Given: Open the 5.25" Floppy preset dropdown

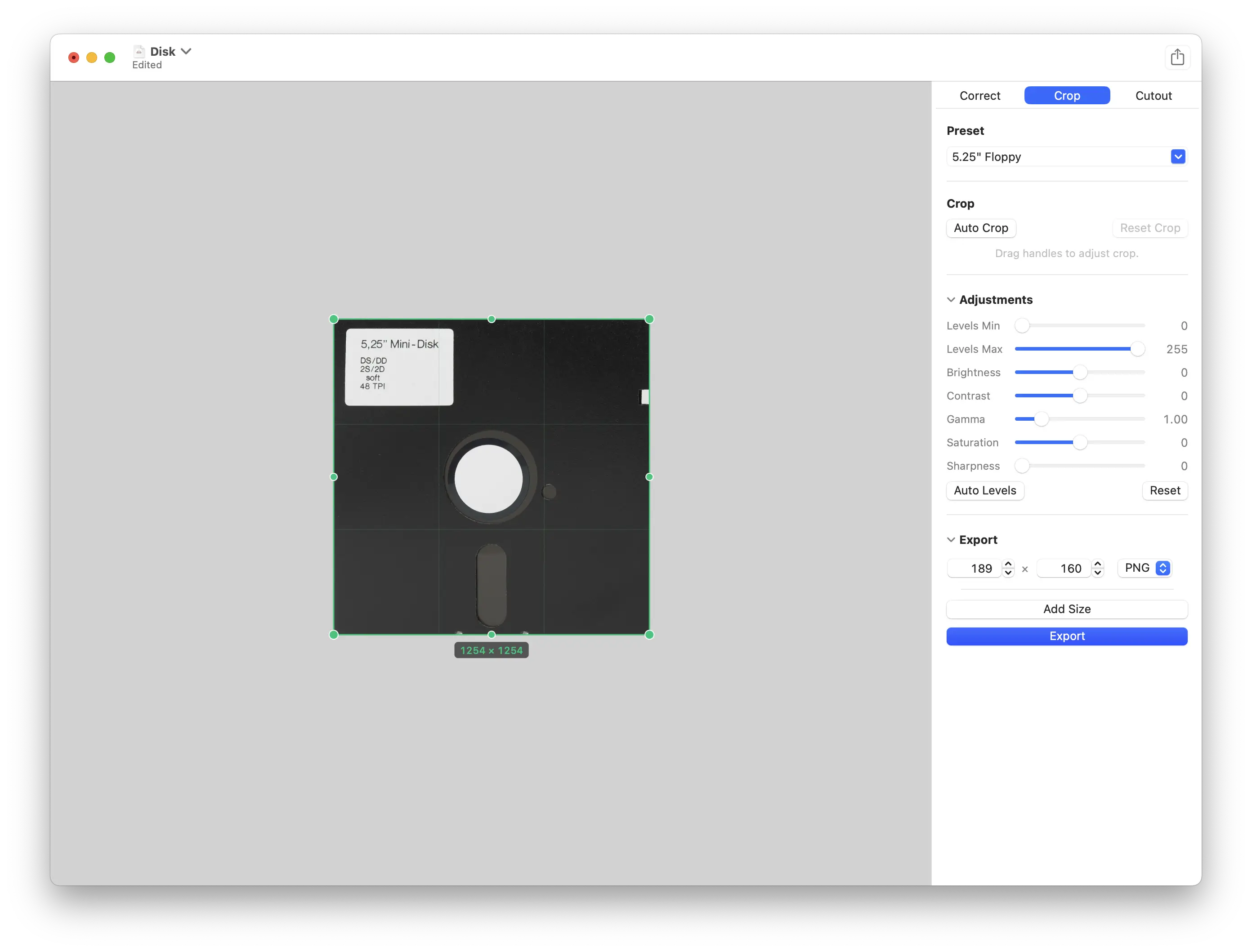Looking at the screenshot, I should [x=1178, y=156].
